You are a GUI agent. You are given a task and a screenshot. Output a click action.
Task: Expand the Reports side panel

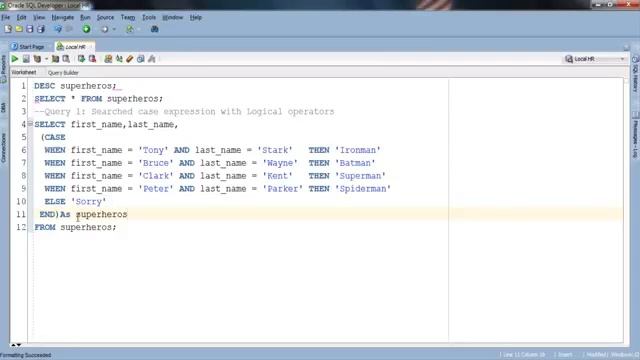pyautogui.click(x=4, y=68)
